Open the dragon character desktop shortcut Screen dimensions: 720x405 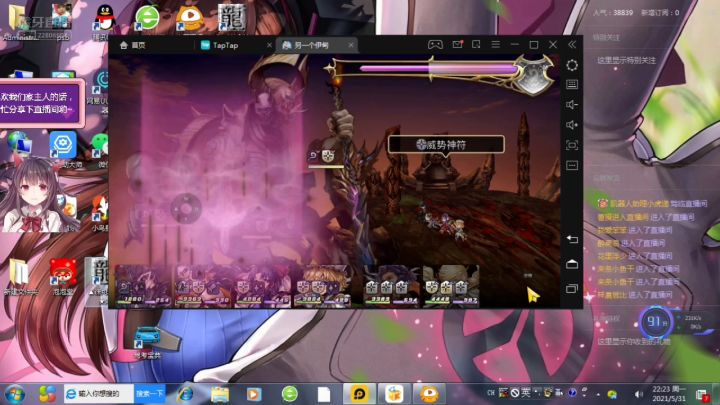[231, 18]
